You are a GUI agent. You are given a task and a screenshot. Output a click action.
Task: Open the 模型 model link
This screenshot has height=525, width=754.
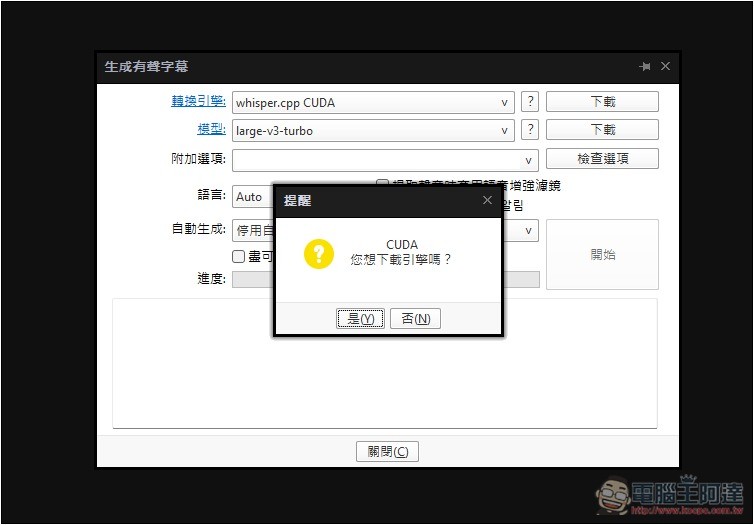[212, 129]
